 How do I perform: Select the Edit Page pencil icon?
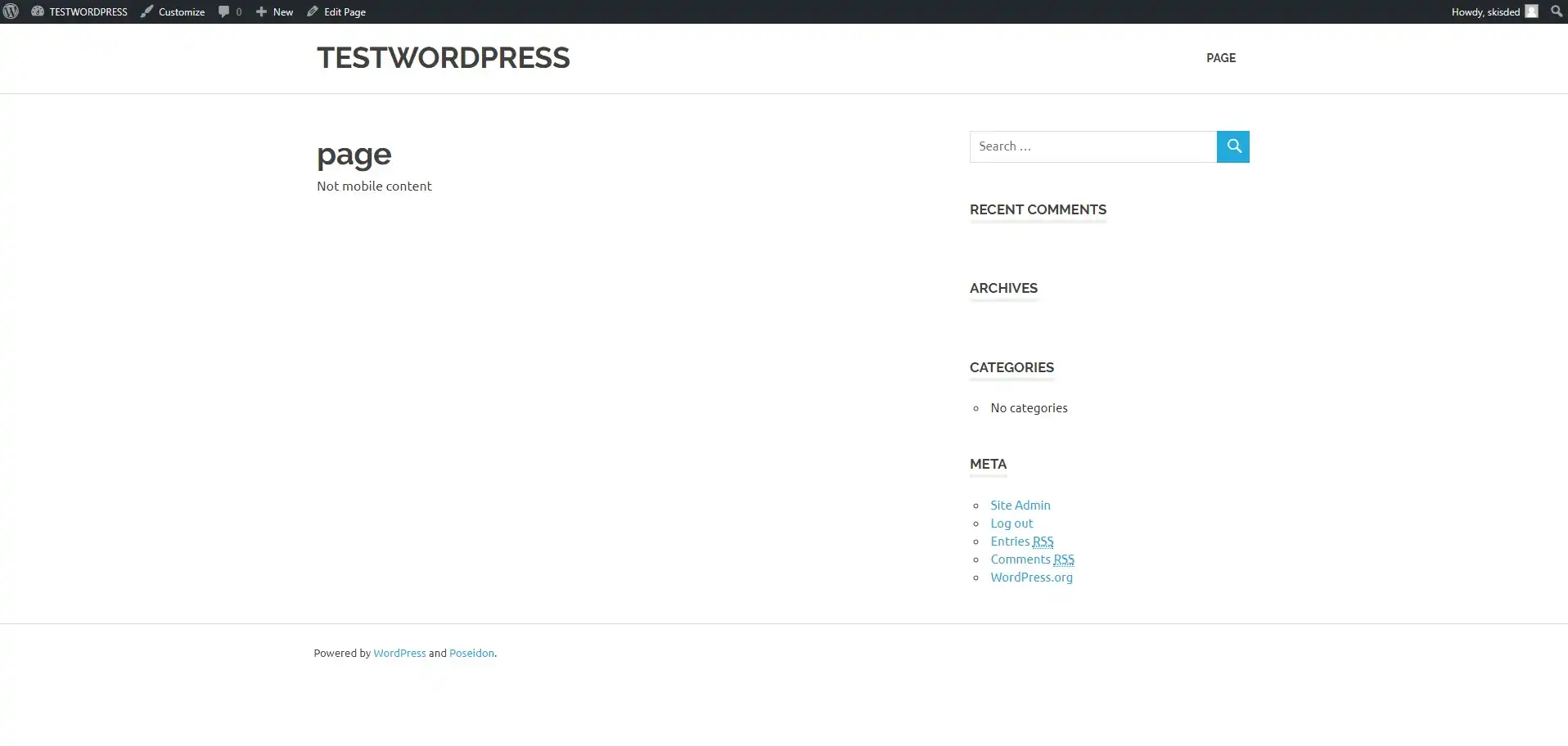[x=312, y=11]
